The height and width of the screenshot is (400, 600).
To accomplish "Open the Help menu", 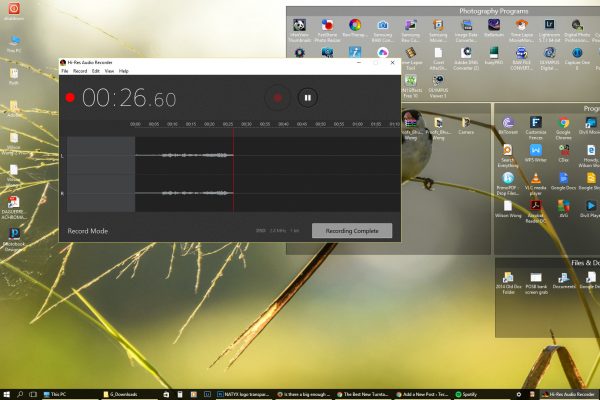I will [x=124, y=71].
